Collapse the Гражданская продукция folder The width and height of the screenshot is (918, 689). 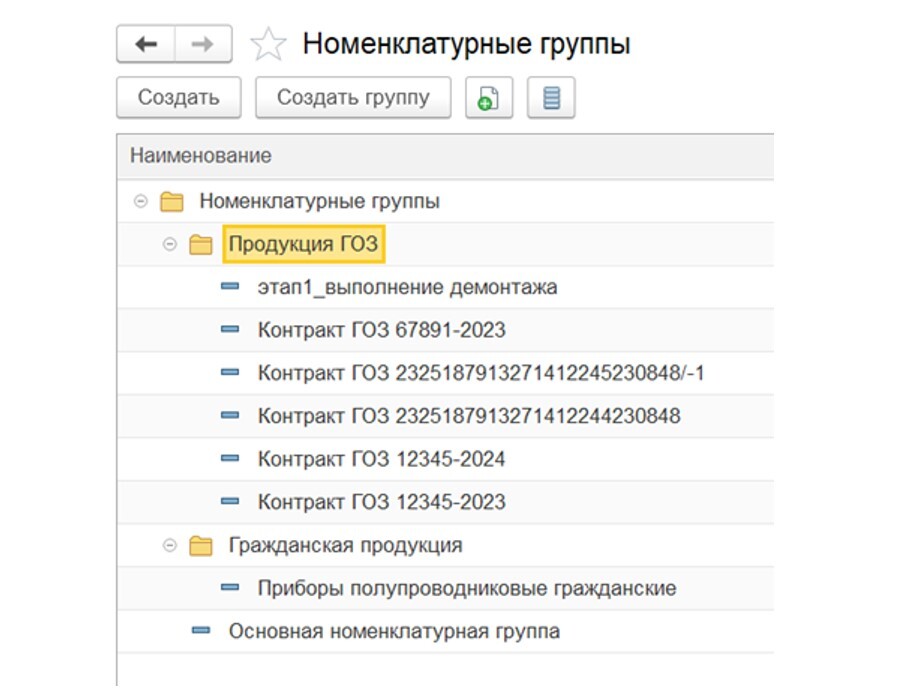point(169,546)
